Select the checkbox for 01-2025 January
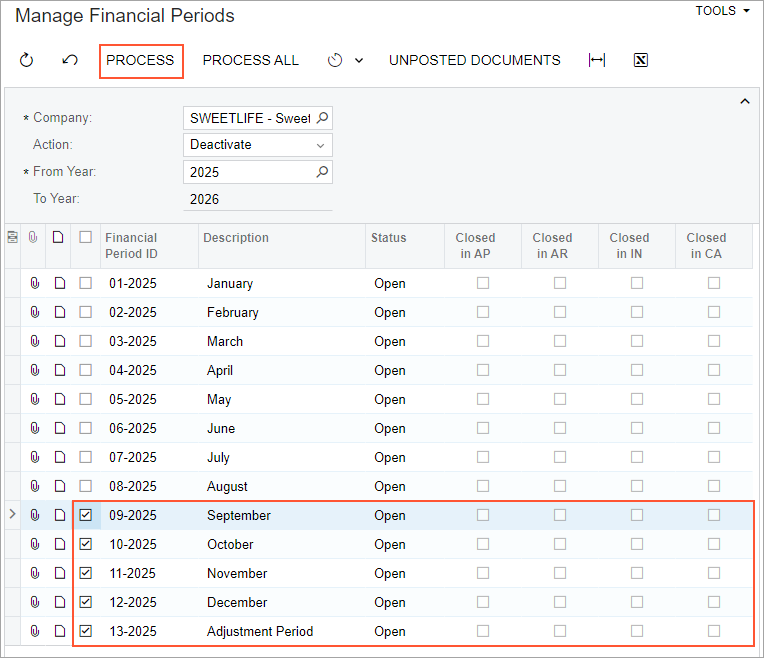Viewport: 764px width, 658px height. tap(86, 283)
